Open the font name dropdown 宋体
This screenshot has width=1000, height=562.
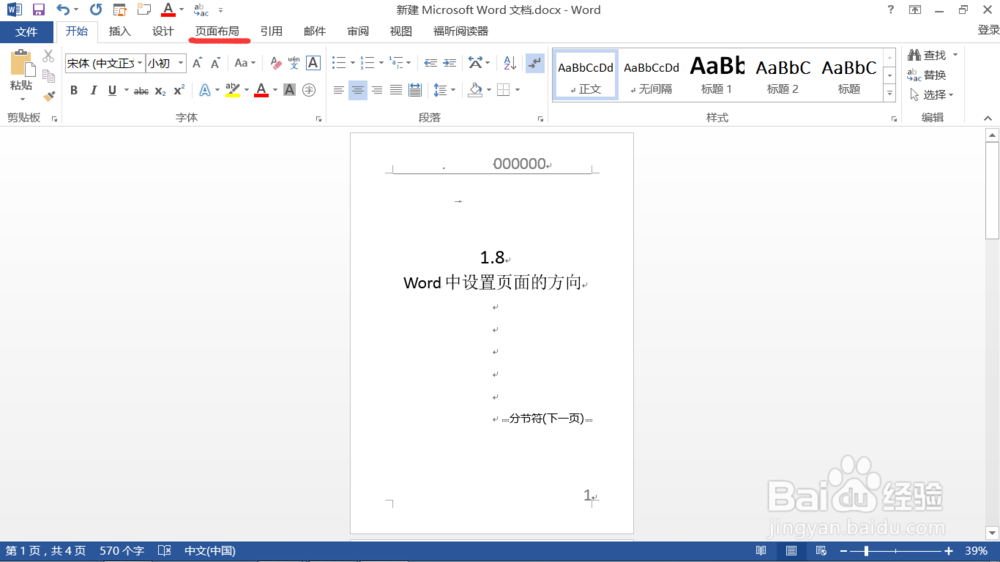coord(140,63)
